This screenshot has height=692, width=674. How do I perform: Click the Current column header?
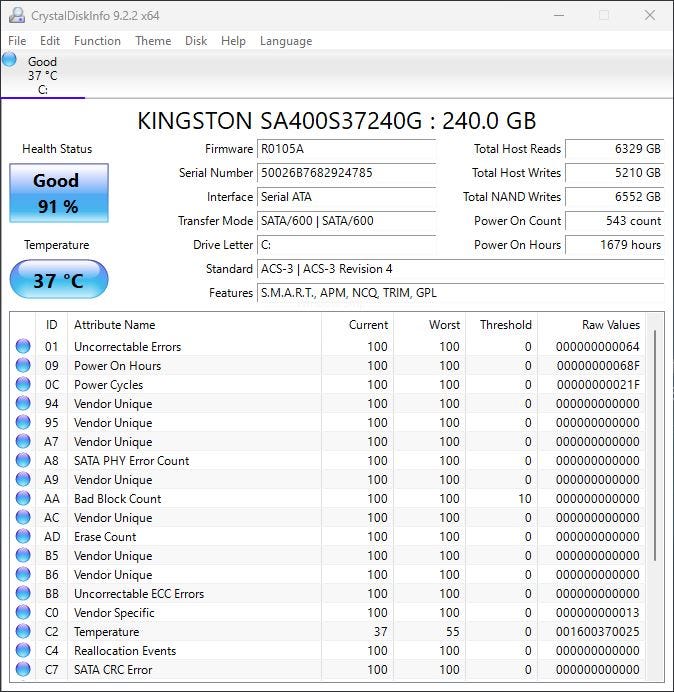click(x=358, y=325)
